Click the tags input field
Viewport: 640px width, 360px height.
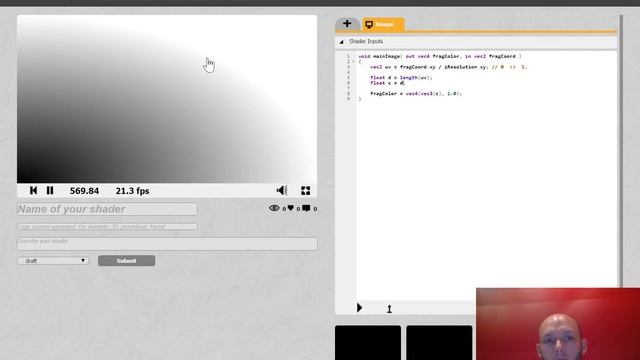pos(107,227)
